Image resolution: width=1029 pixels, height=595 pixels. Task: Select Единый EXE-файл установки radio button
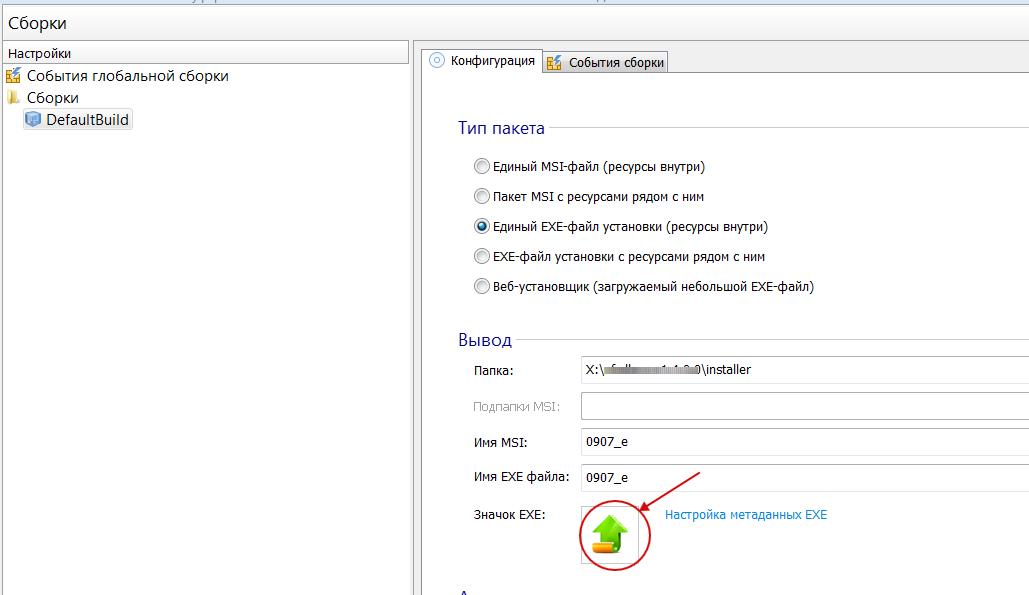(482, 227)
